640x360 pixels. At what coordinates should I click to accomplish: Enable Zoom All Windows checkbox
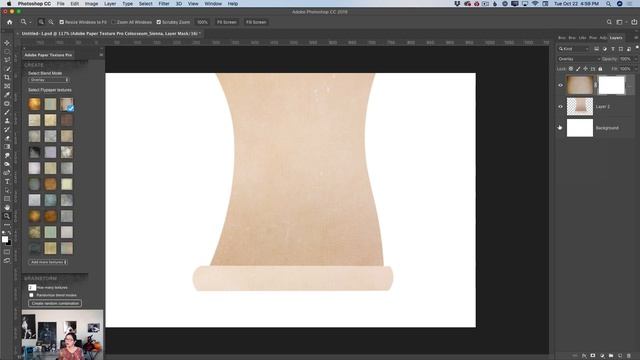[114, 22]
